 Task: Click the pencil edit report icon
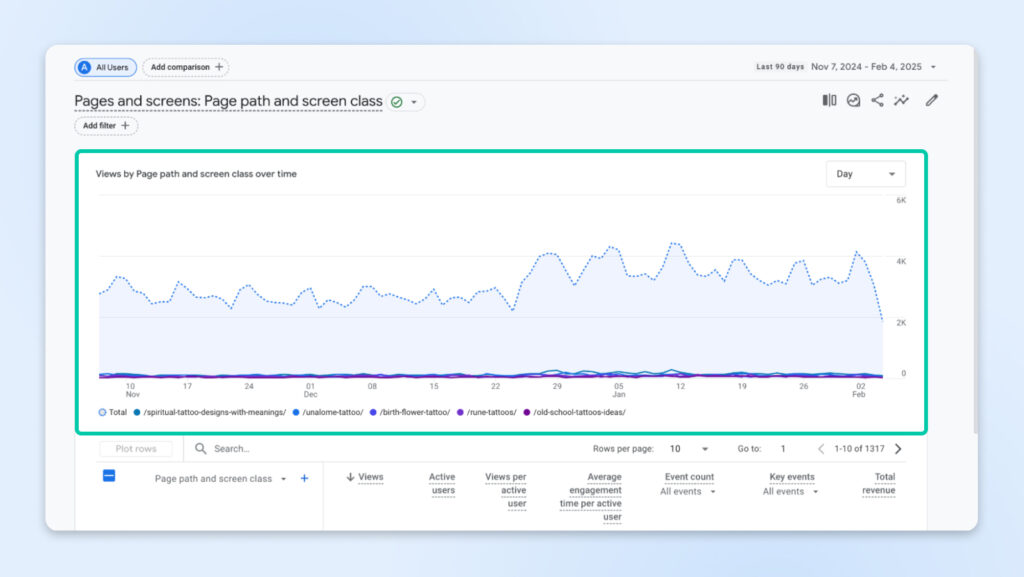932,100
